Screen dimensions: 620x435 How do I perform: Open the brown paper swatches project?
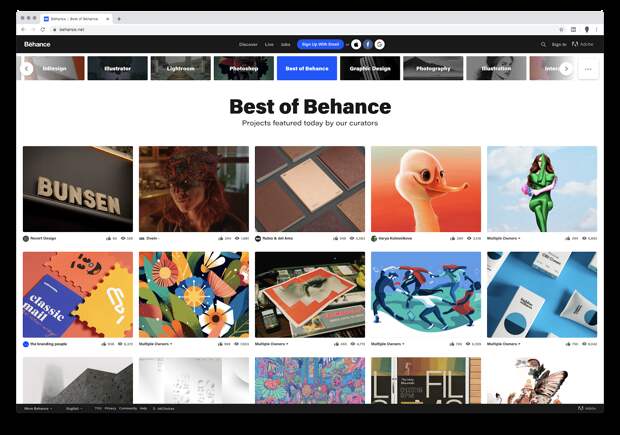pyautogui.click(x=310, y=189)
